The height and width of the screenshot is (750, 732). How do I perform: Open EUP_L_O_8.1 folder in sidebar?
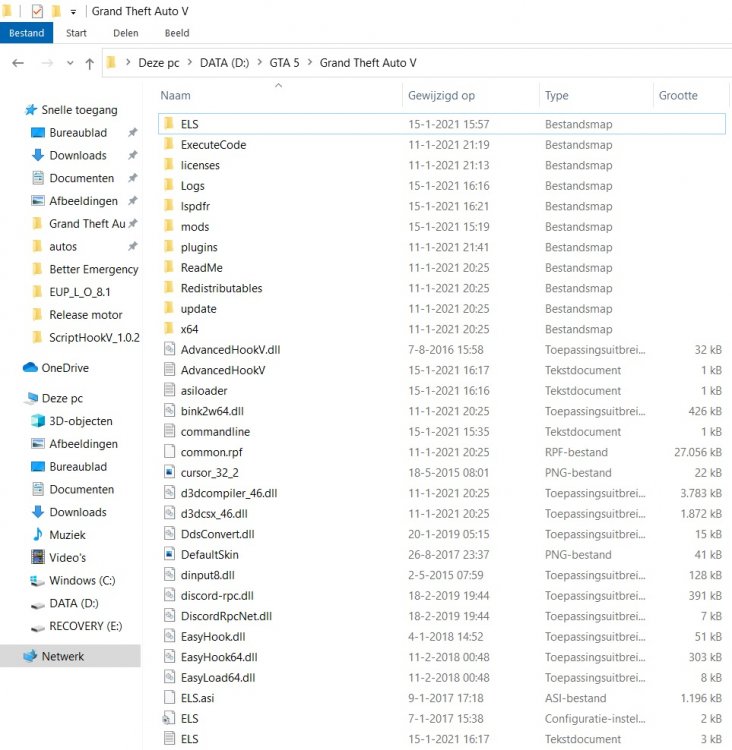(x=80, y=292)
